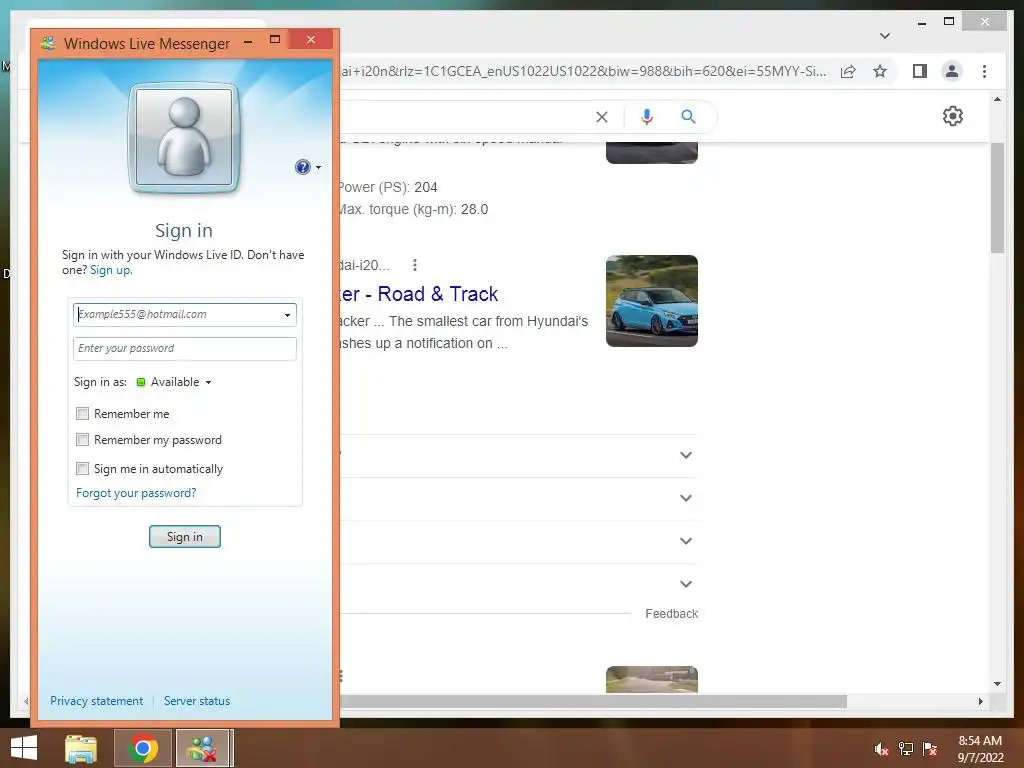Open the taskbar clock showing 8:54 AM

(x=980, y=748)
